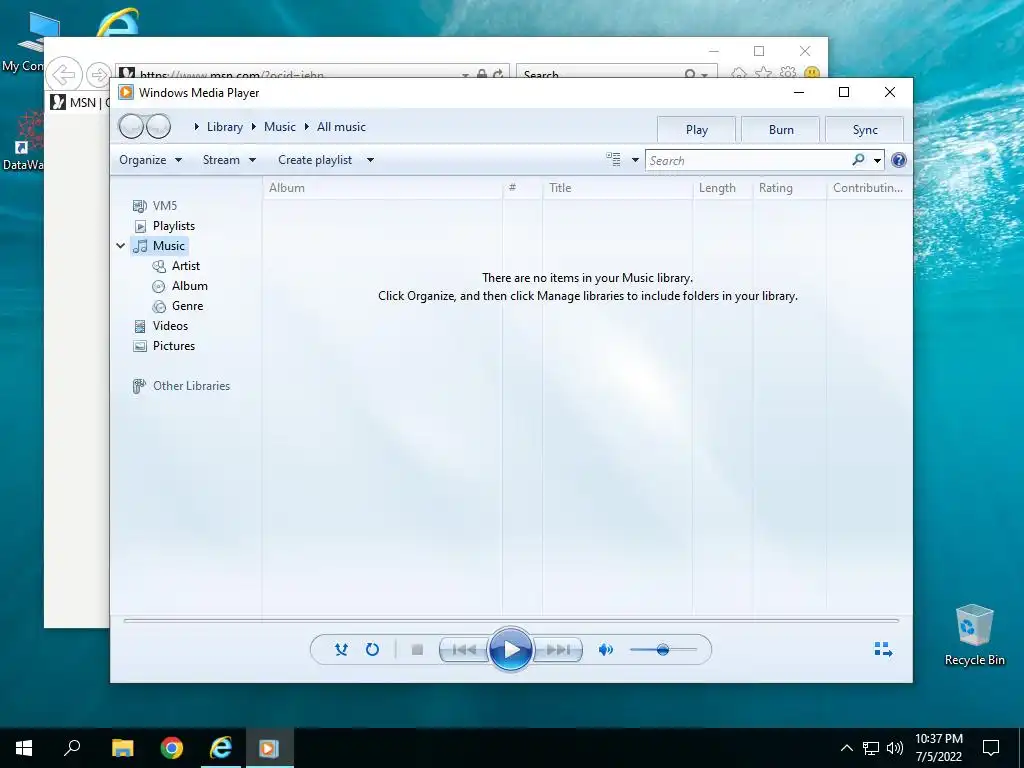Select Album under Music
The height and width of the screenshot is (768, 1024).
point(180,286)
